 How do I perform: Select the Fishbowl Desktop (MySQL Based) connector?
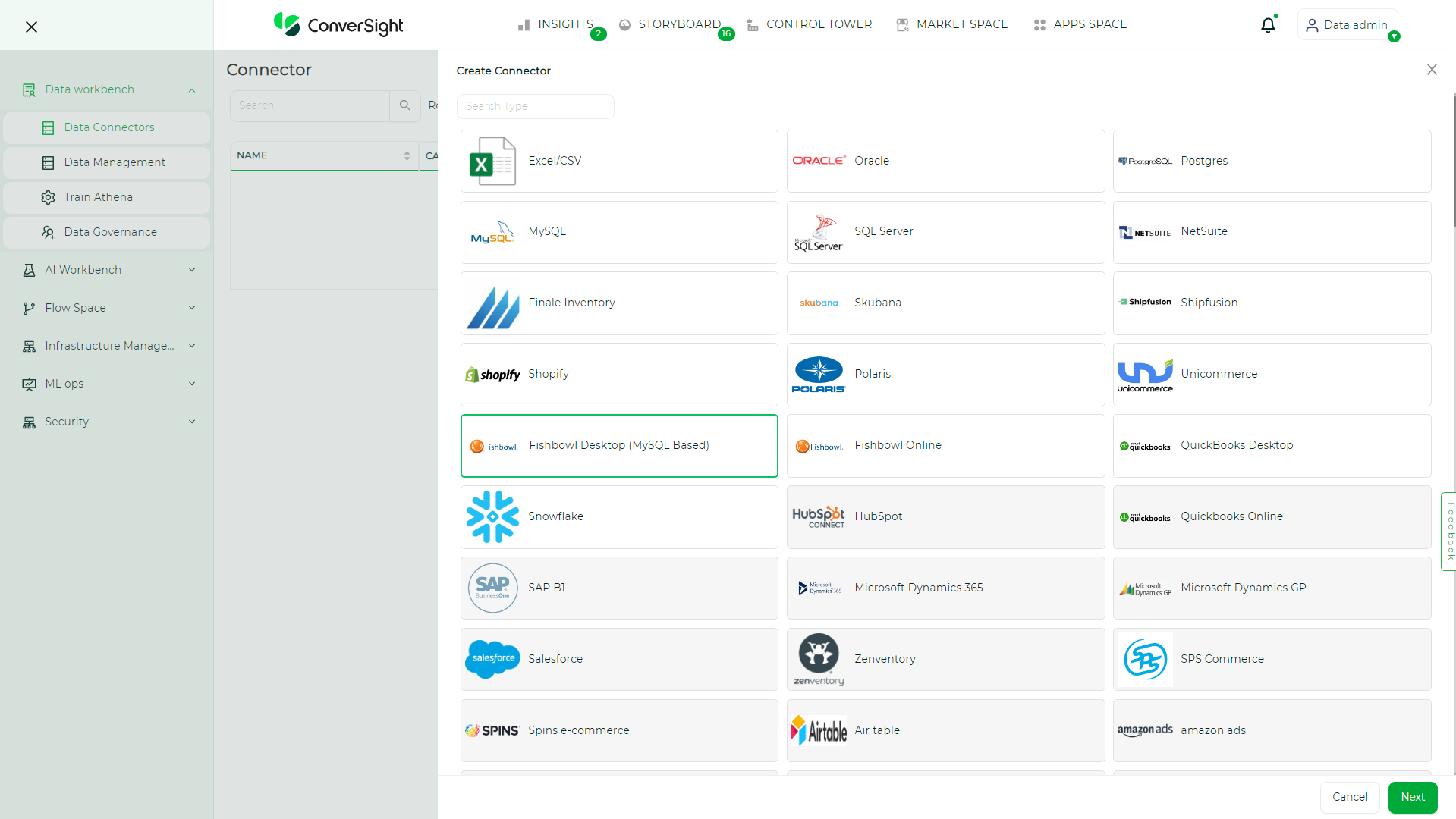click(618, 446)
